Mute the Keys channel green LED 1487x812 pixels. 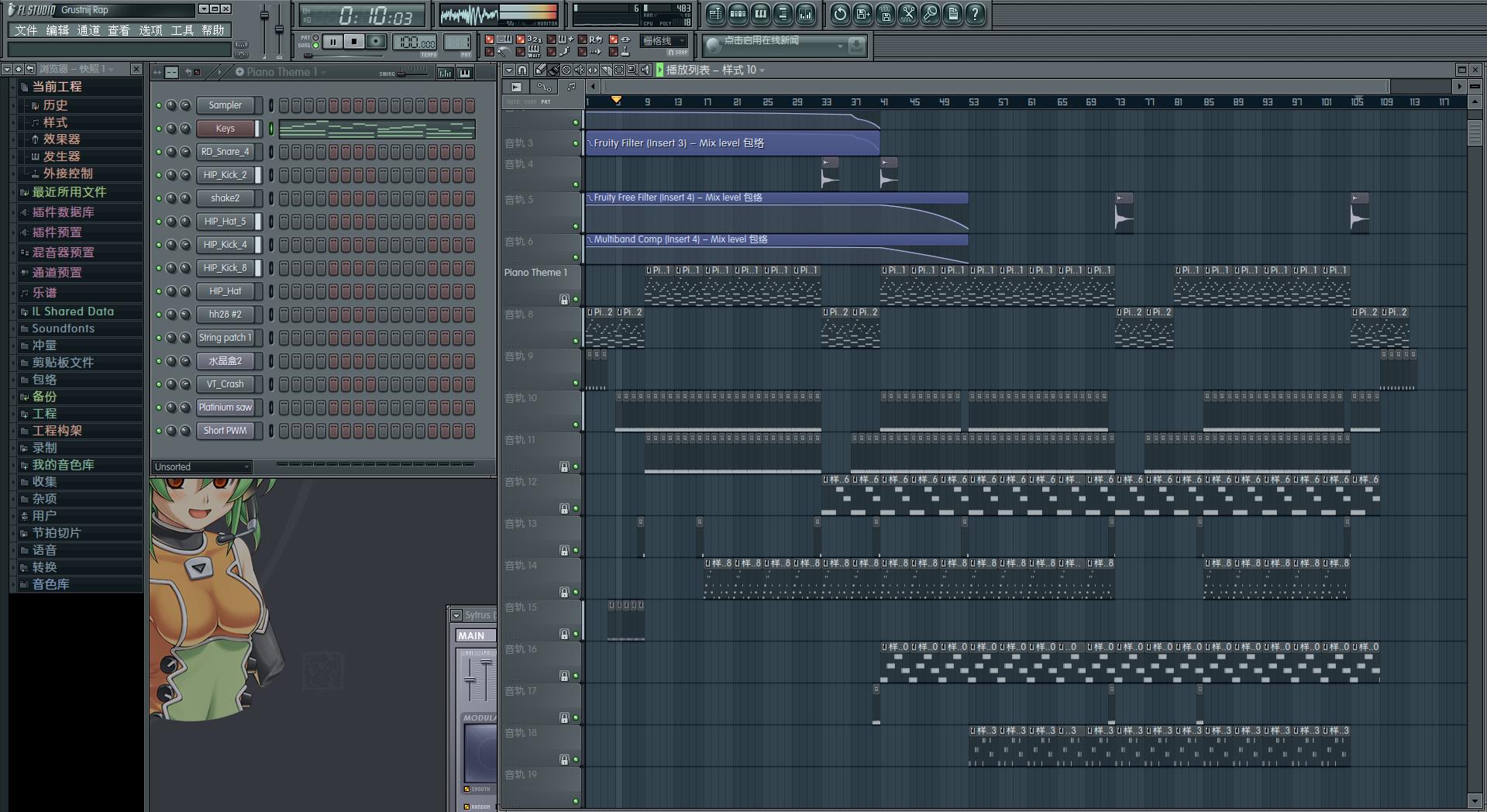point(159,129)
